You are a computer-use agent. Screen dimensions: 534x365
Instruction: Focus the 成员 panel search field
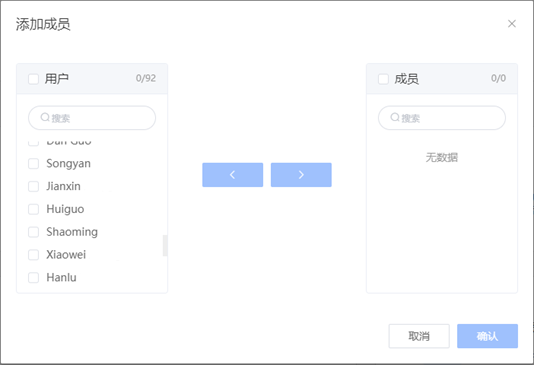[x=442, y=118]
